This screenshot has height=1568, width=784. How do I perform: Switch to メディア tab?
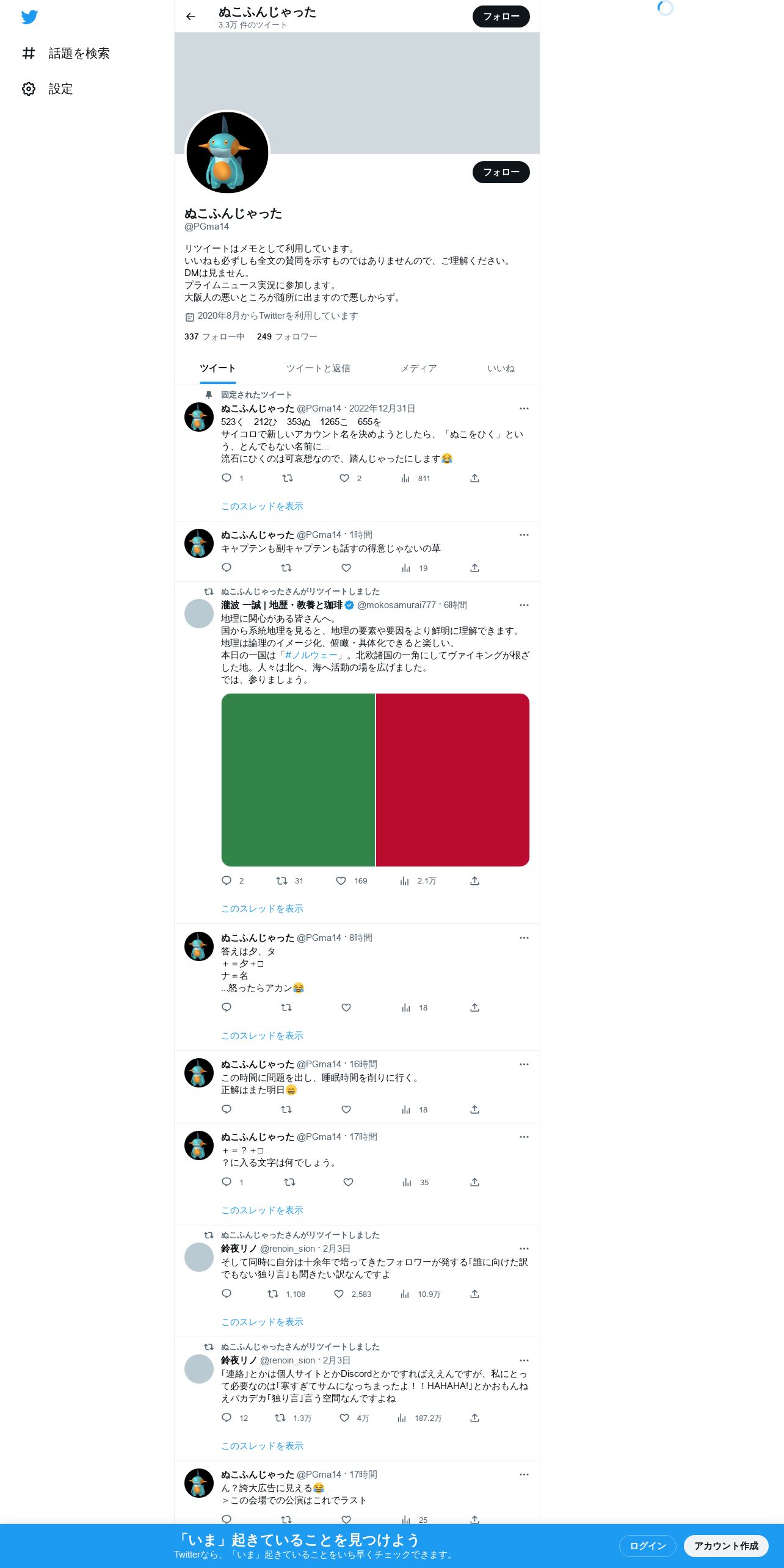coord(419,368)
